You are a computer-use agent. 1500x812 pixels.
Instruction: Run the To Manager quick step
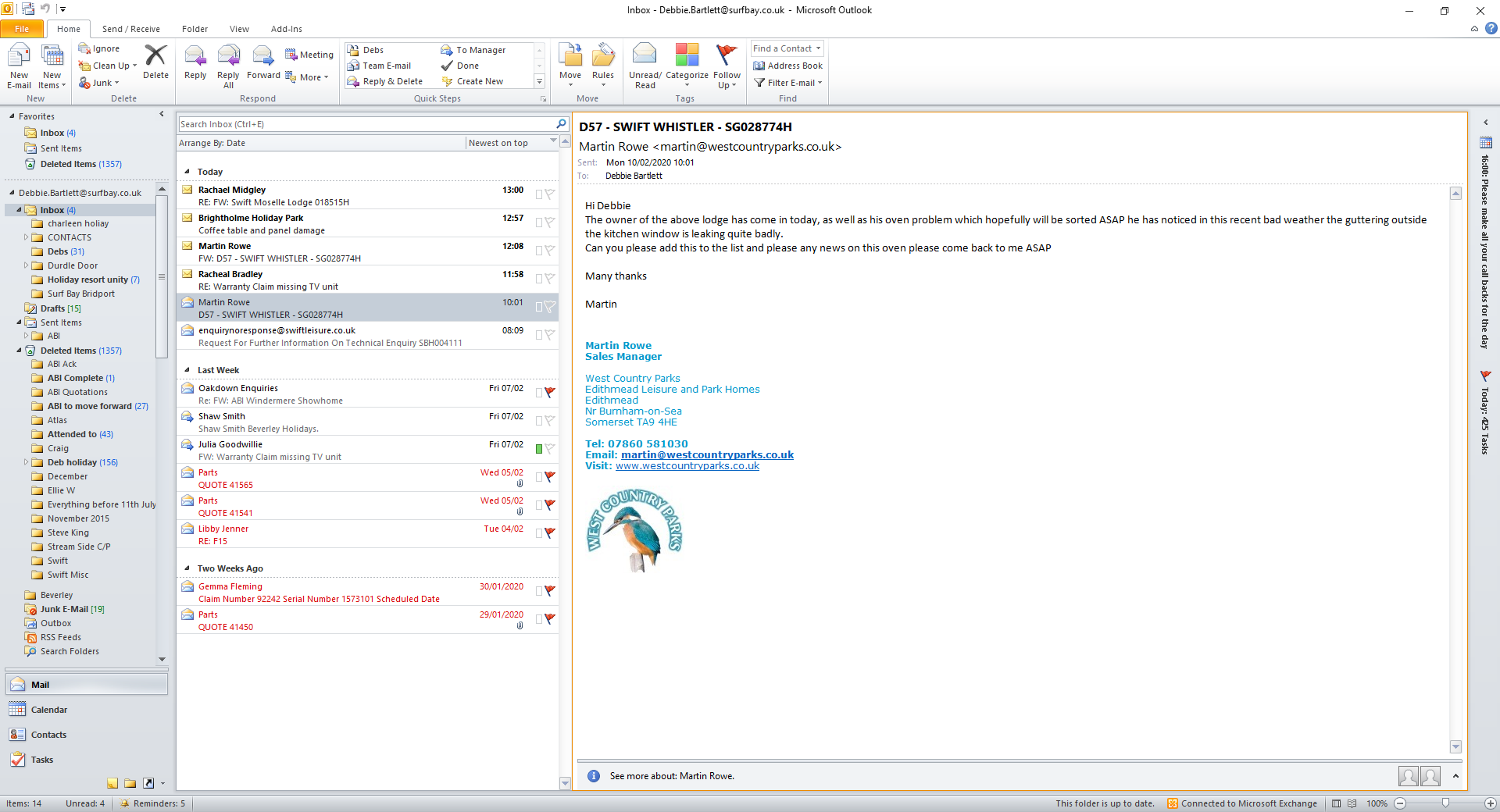click(x=473, y=50)
